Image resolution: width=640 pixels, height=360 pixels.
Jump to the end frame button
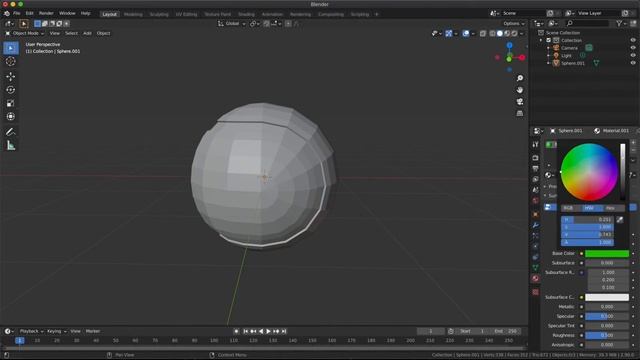(284, 331)
